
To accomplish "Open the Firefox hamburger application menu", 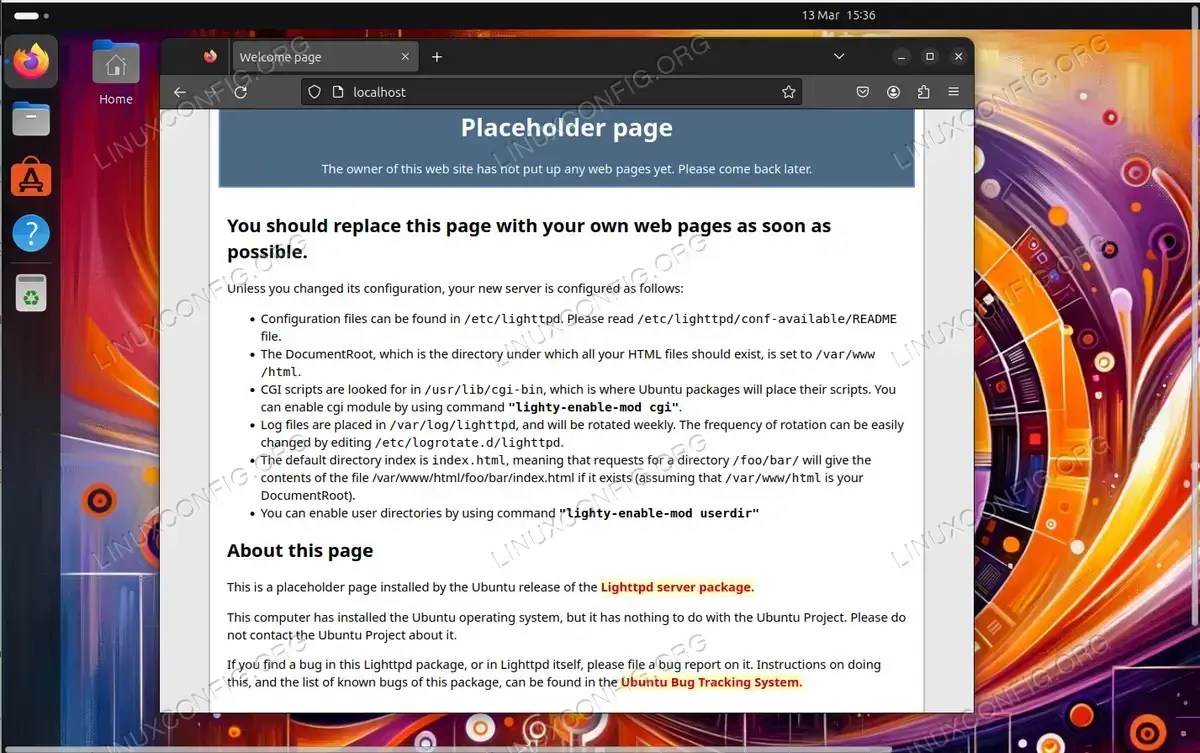I will [954, 92].
